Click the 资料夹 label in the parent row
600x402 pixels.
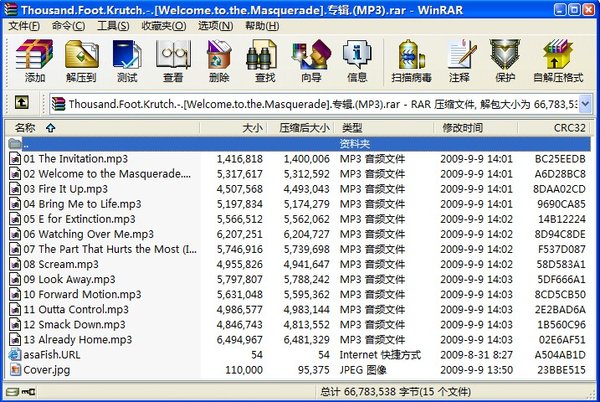coord(354,144)
